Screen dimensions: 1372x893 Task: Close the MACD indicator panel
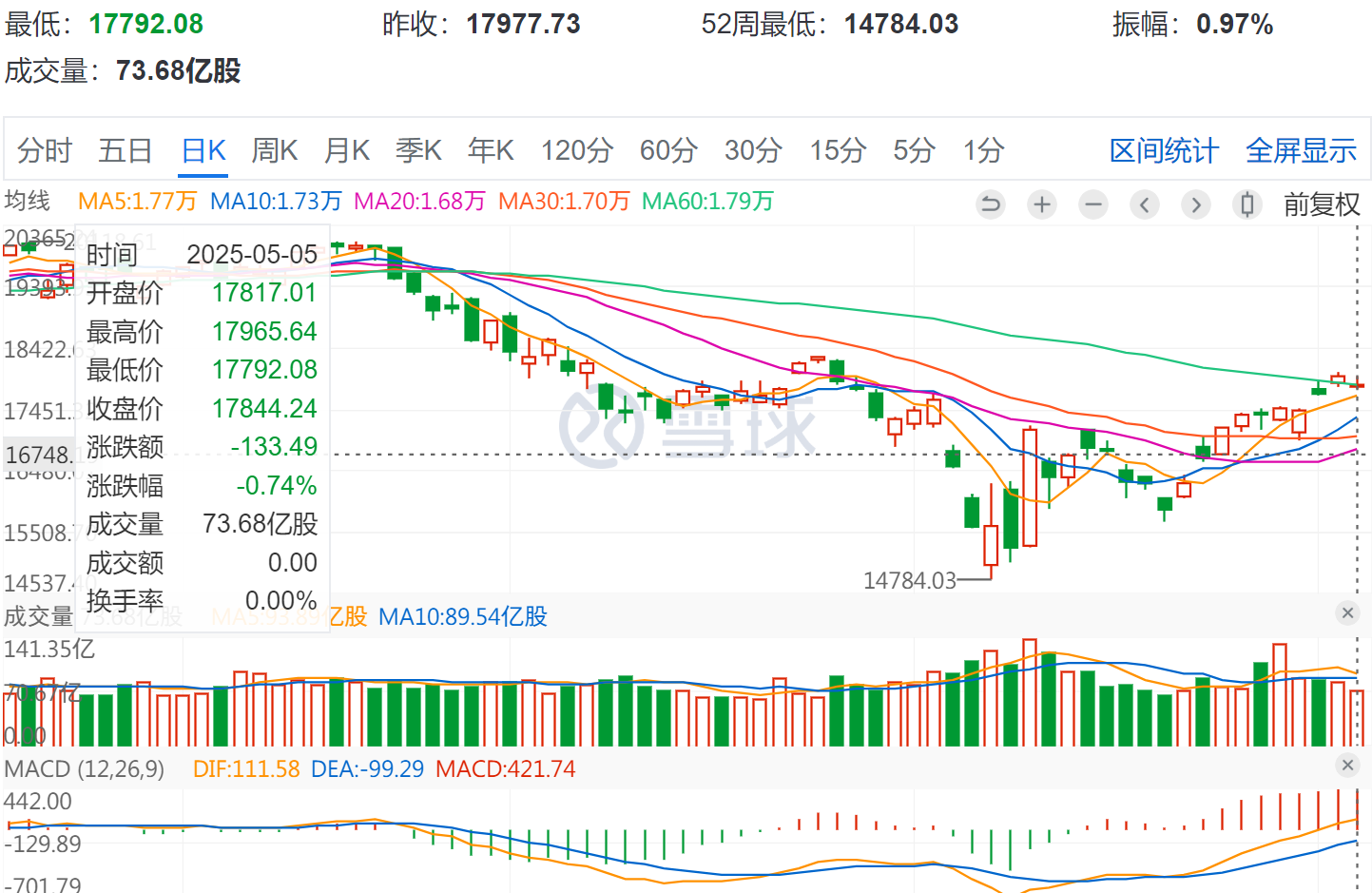[1347, 765]
